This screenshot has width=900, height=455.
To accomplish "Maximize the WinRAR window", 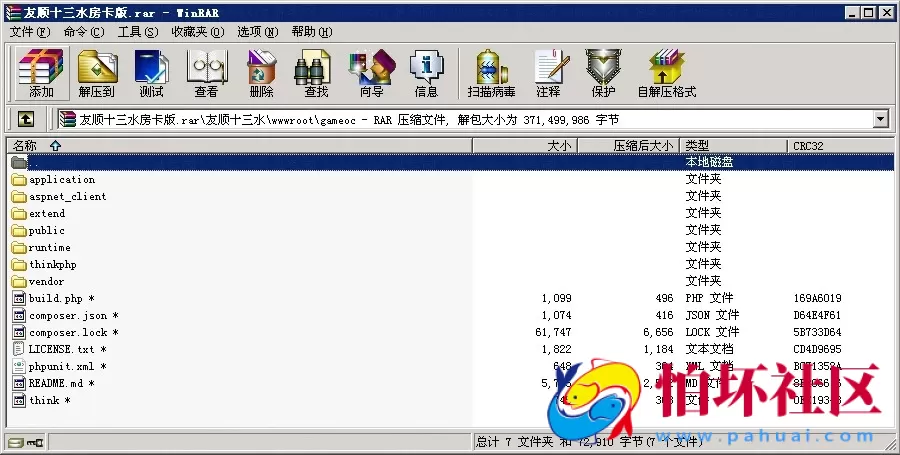I will pyautogui.click(x=869, y=13).
